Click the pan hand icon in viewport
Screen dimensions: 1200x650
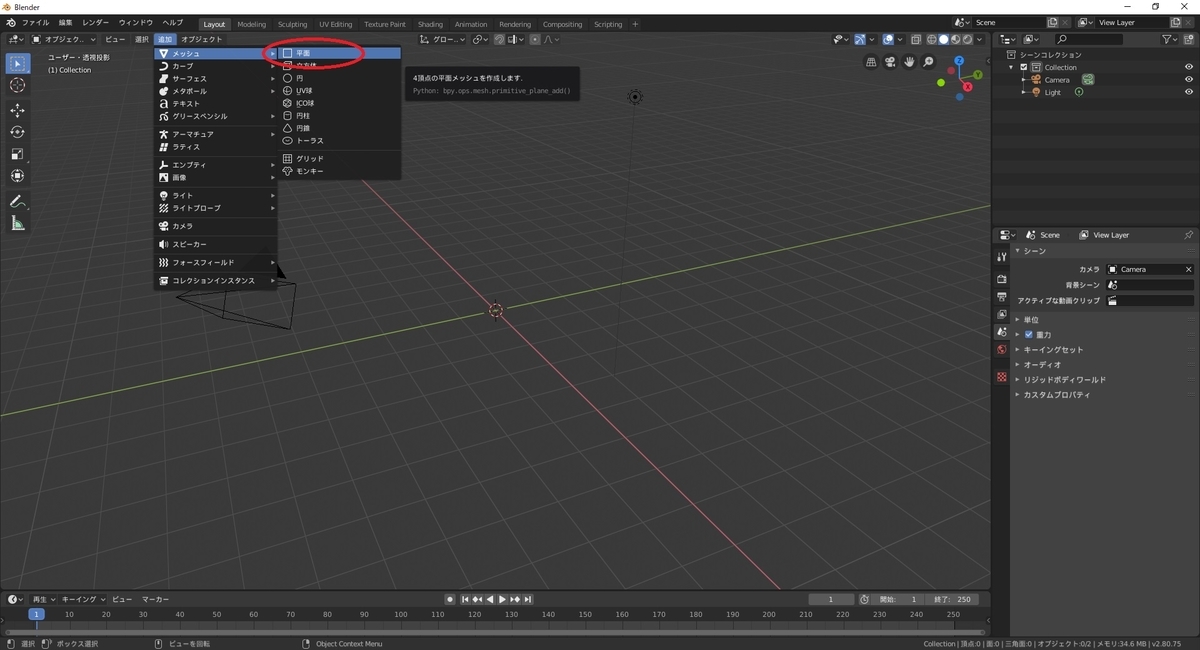click(x=910, y=62)
